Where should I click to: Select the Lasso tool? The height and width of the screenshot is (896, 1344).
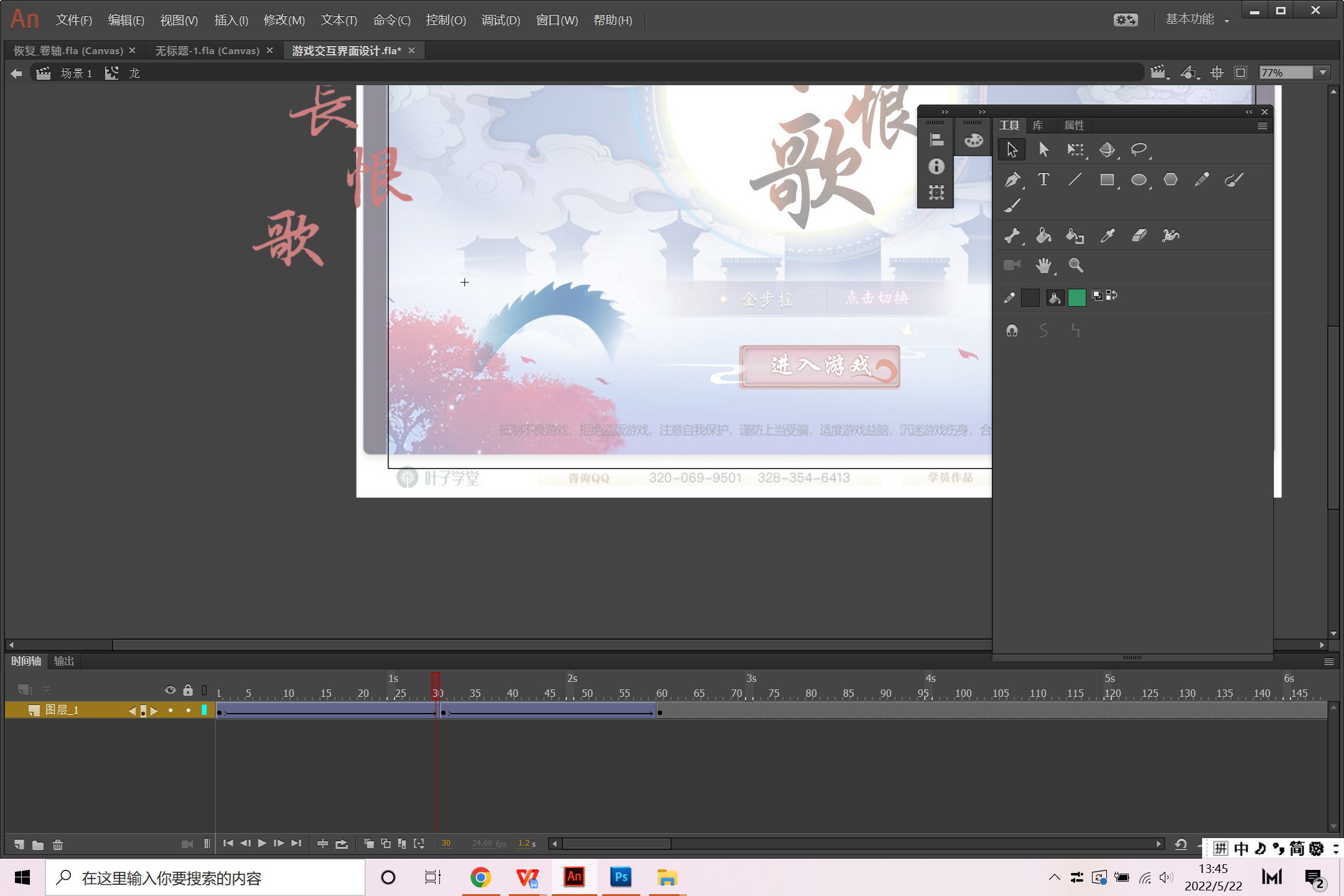coord(1138,149)
